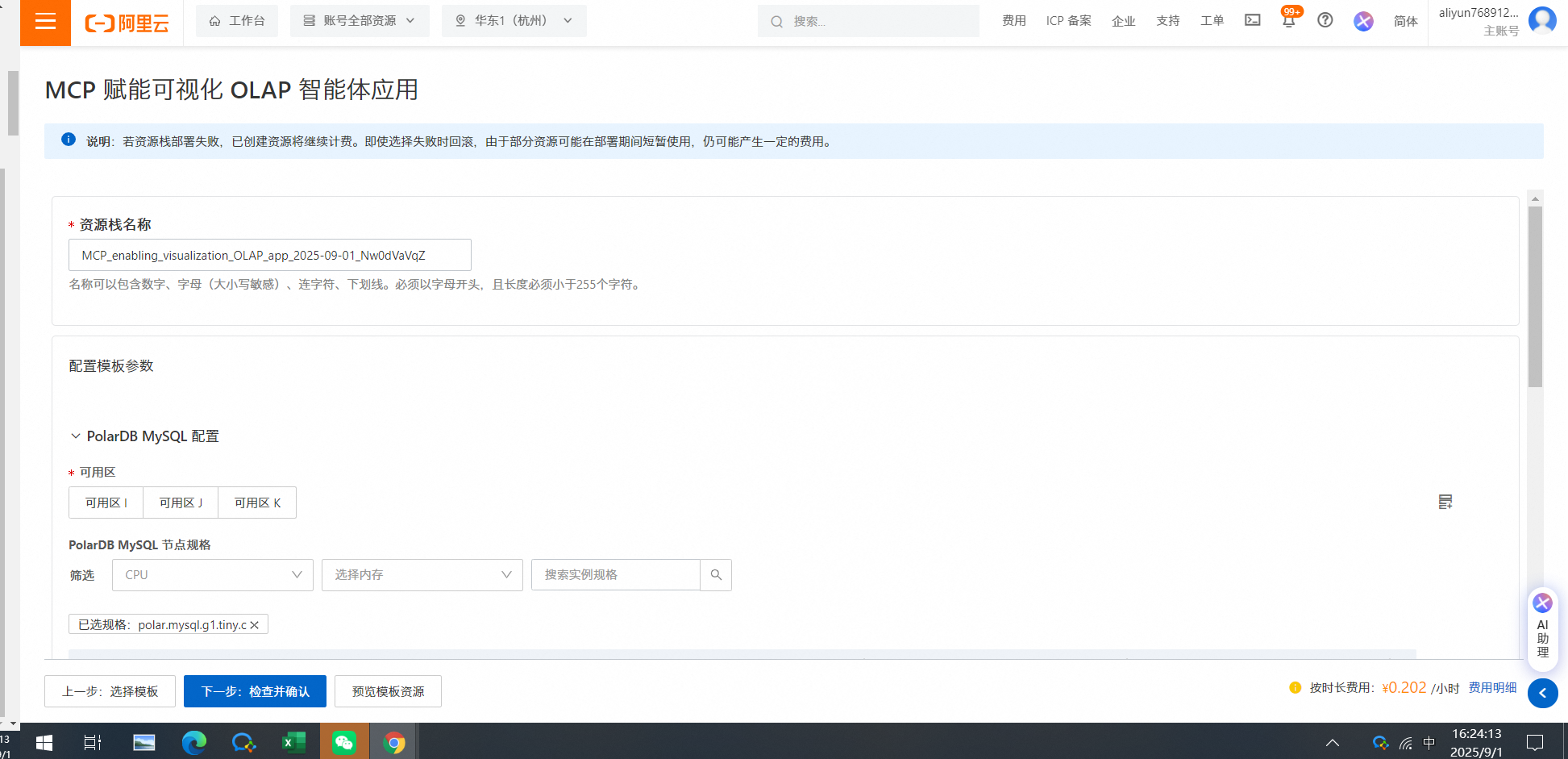Open the AI assistant icon in top bar
This screenshot has width=1568, height=759.
click(x=1363, y=21)
